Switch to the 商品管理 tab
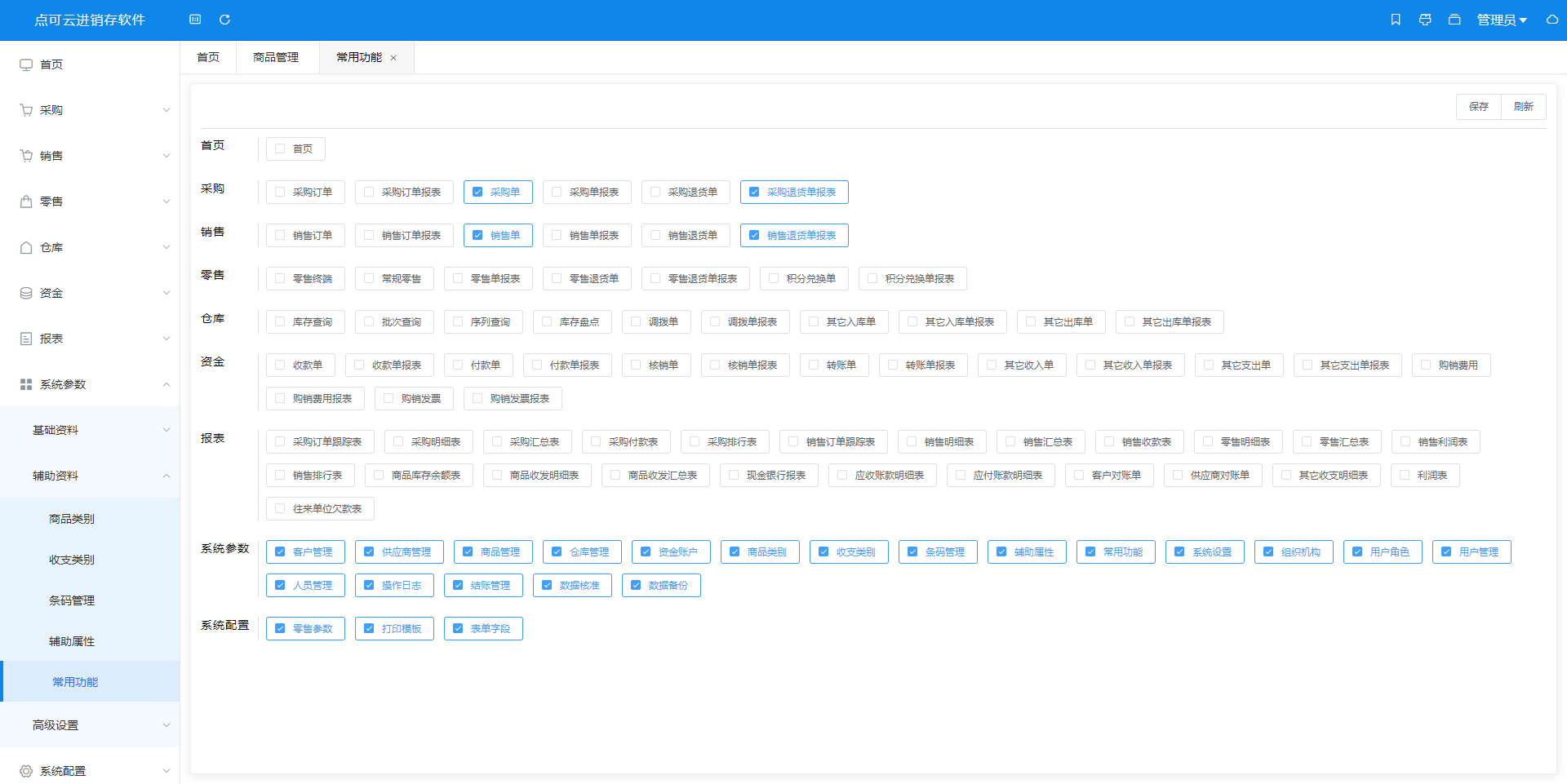The image size is (1567, 784). click(x=276, y=57)
